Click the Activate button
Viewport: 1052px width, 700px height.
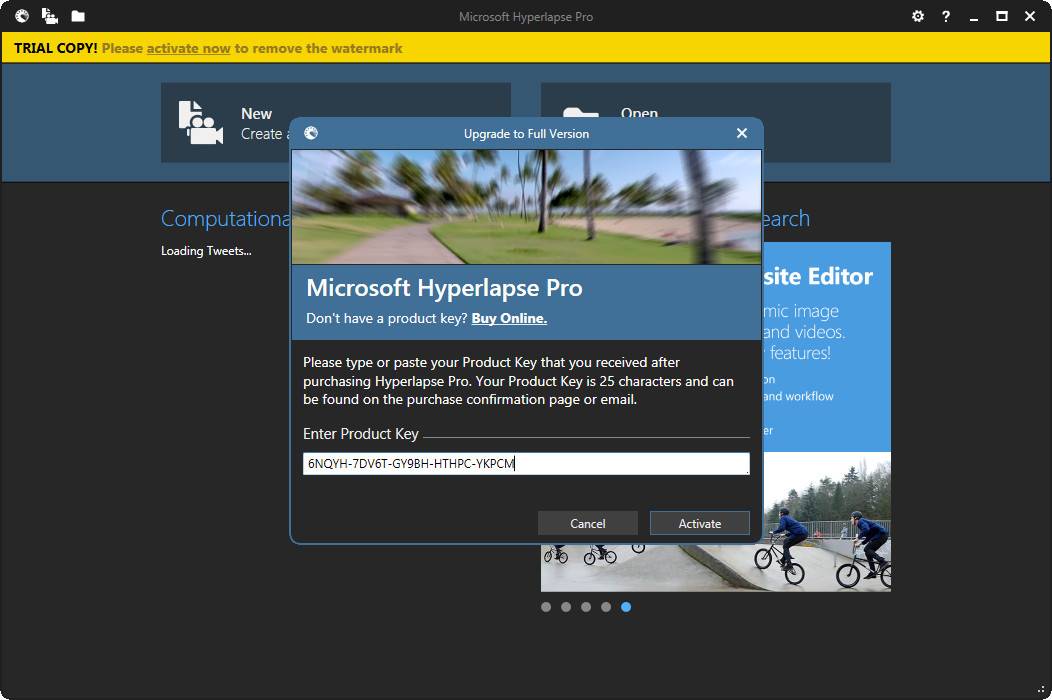coord(700,523)
